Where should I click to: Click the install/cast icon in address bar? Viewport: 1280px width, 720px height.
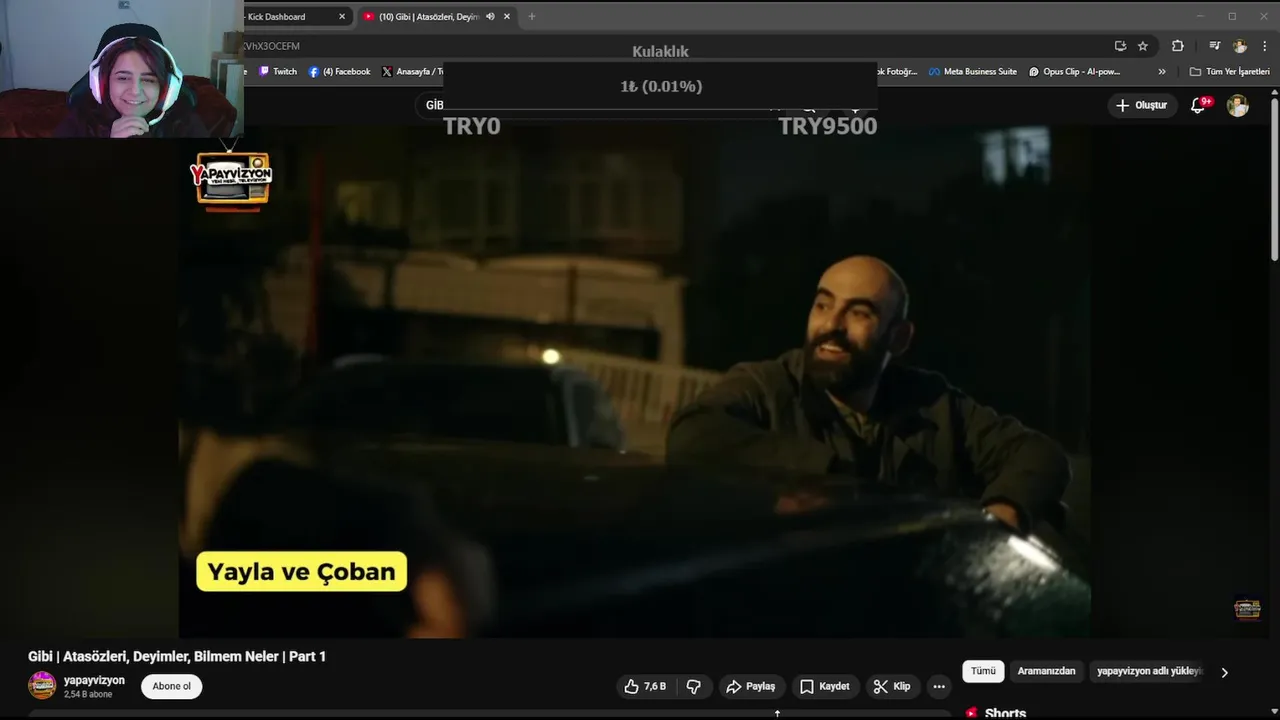(1120, 46)
